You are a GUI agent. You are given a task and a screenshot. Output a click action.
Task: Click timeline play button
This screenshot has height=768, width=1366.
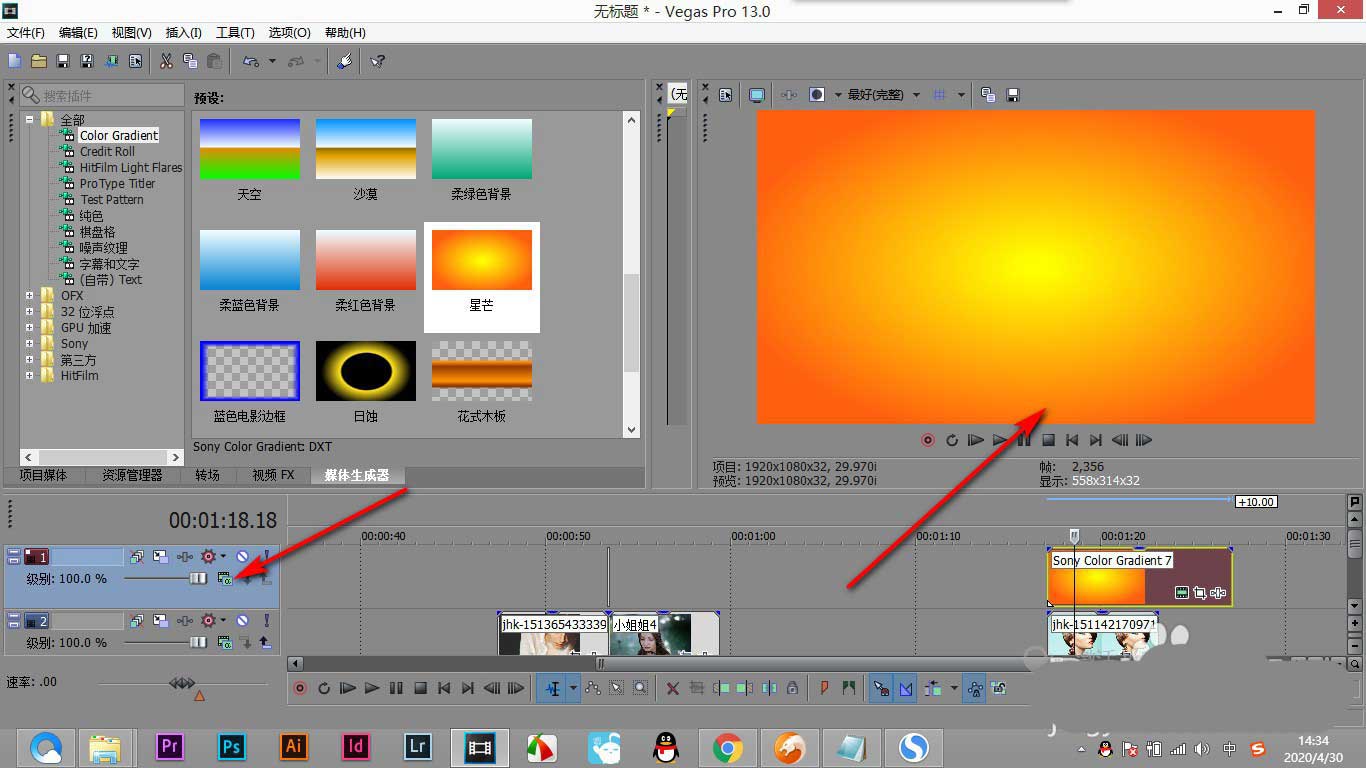[372, 688]
